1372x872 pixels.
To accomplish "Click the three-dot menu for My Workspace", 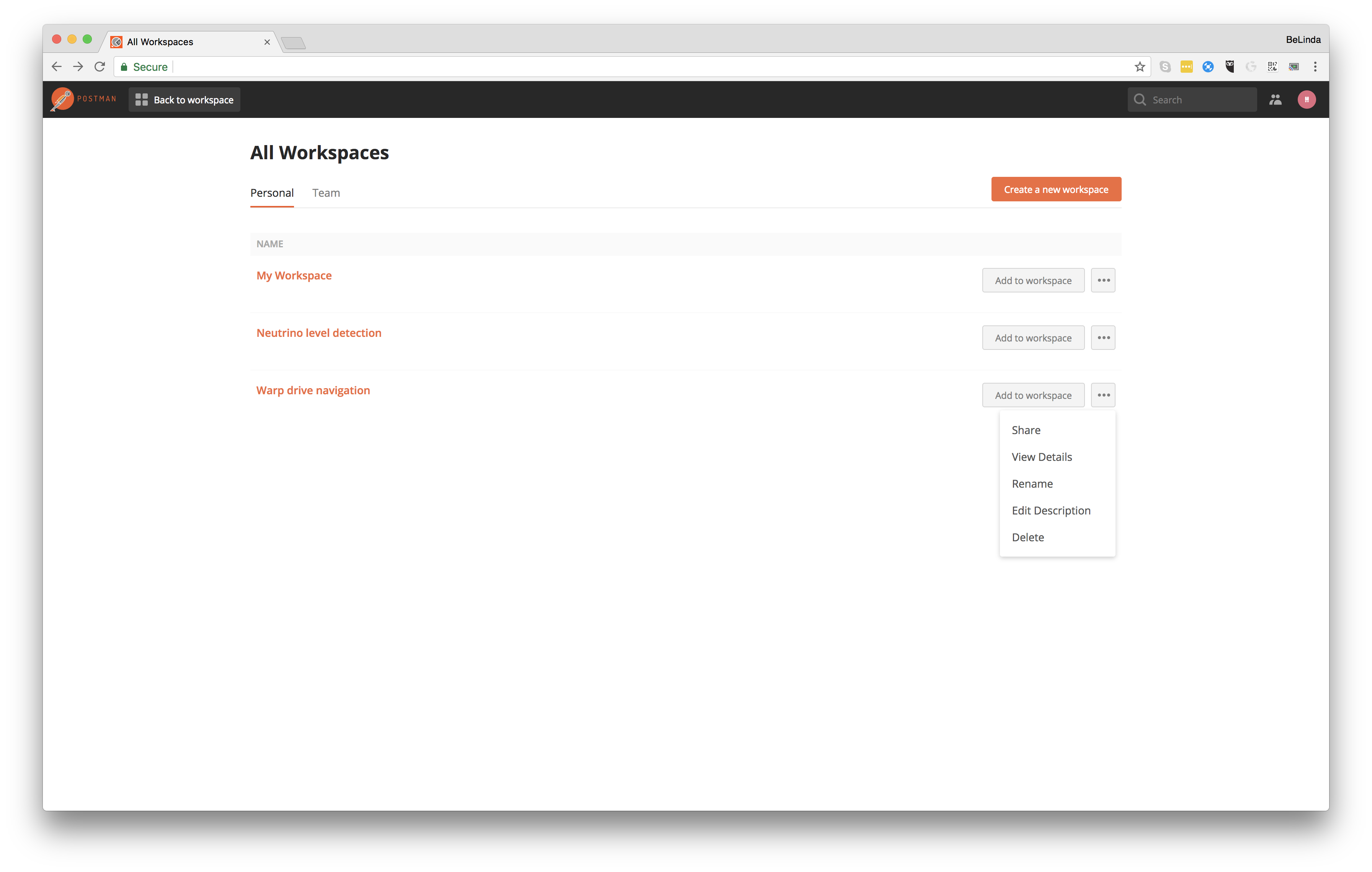I will [1104, 280].
